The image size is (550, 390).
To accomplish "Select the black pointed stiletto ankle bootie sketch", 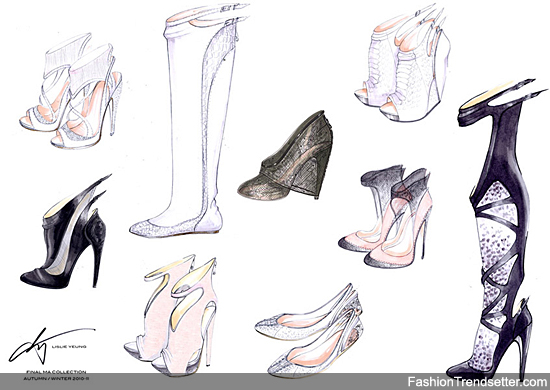I will (66, 232).
